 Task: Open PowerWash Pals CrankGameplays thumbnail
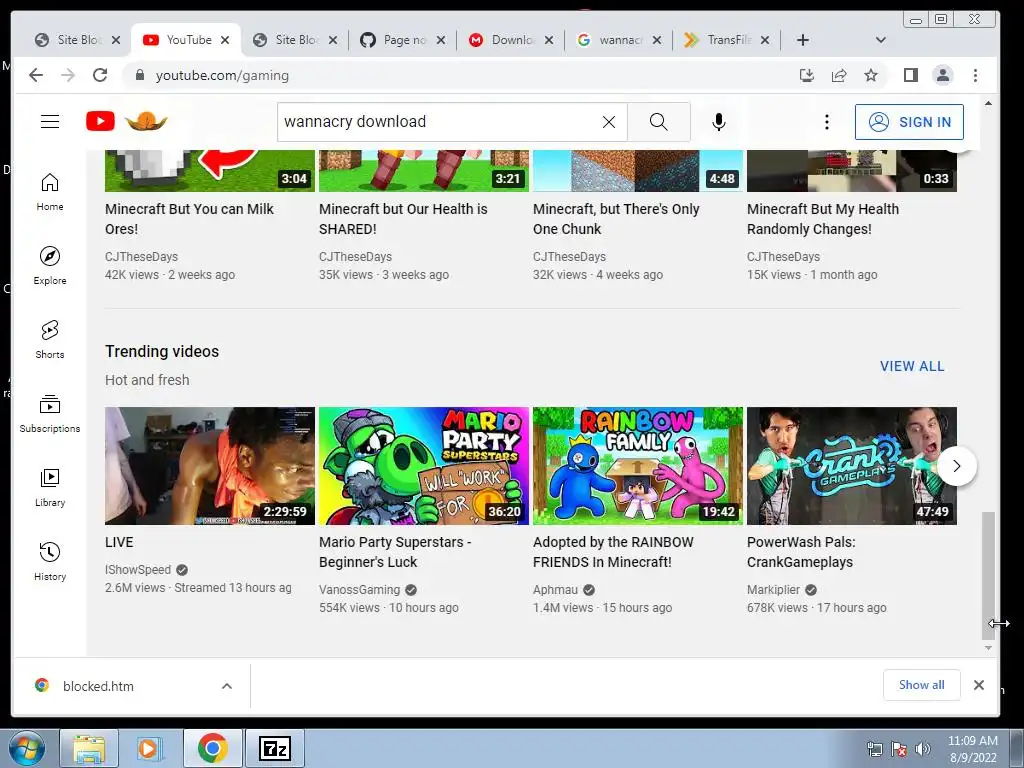point(852,466)
